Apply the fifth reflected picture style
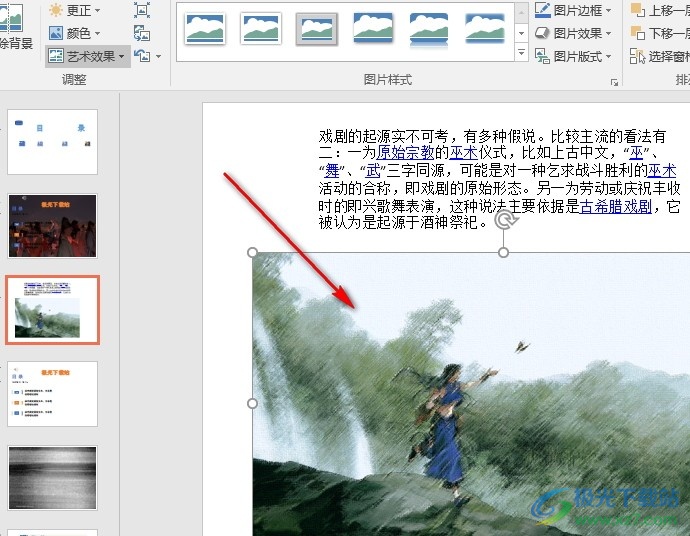690x536 pixels. coord(429,29)
